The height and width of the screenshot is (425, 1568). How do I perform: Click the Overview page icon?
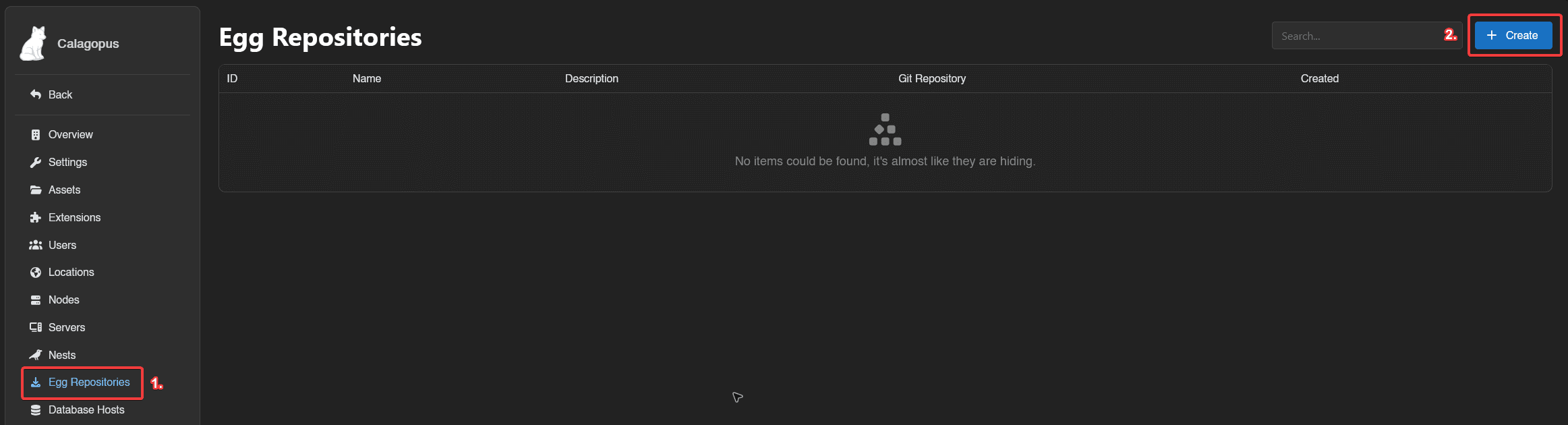pos(36,134)
